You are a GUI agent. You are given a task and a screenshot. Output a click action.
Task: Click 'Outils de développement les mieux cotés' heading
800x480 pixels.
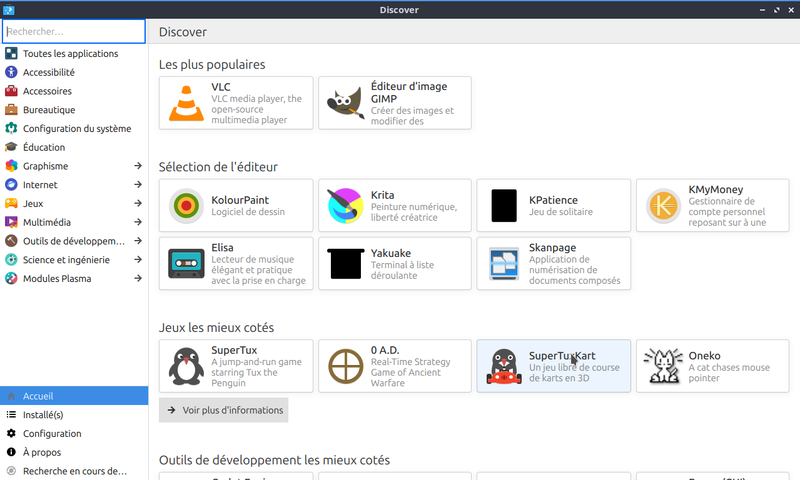tap(274, 460)
